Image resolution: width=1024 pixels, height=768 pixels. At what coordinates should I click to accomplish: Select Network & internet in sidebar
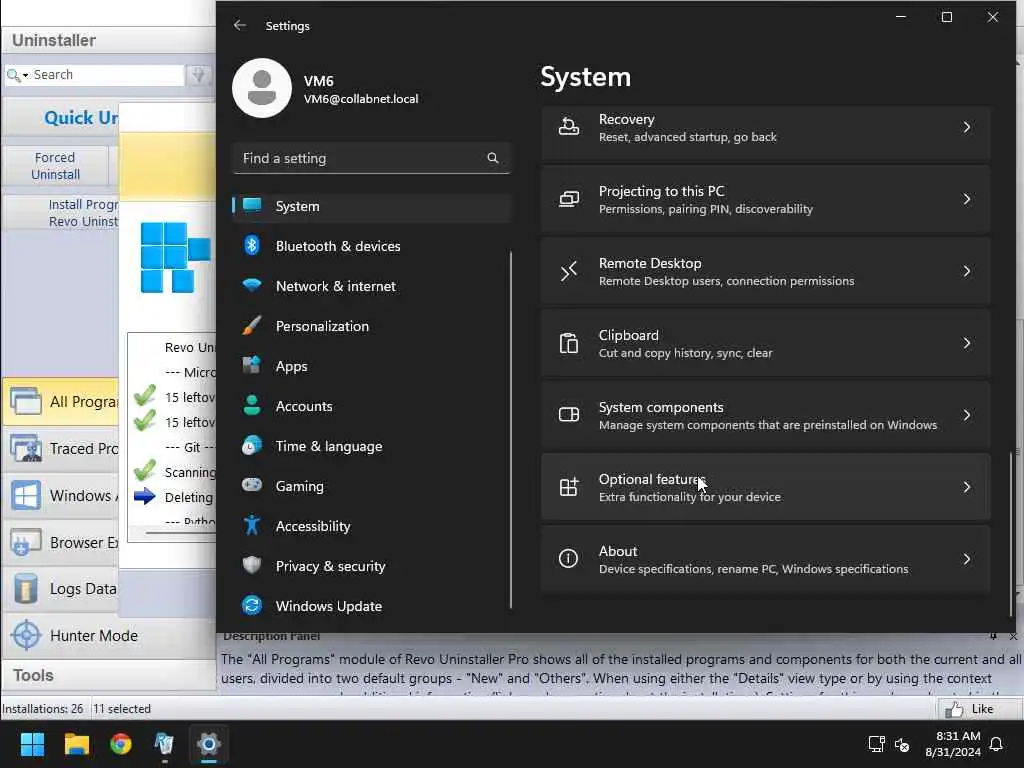[371, 286]
